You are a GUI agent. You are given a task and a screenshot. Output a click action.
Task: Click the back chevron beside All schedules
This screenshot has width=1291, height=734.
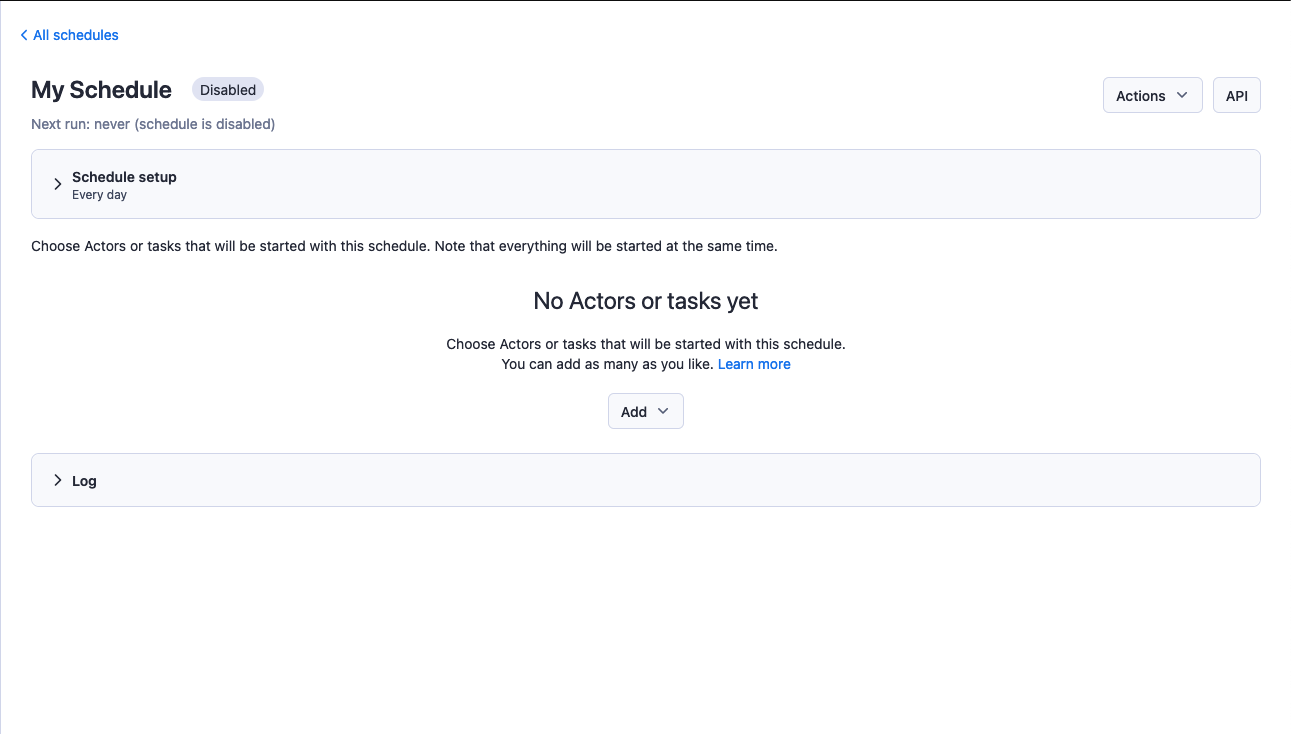pos(24,36)
